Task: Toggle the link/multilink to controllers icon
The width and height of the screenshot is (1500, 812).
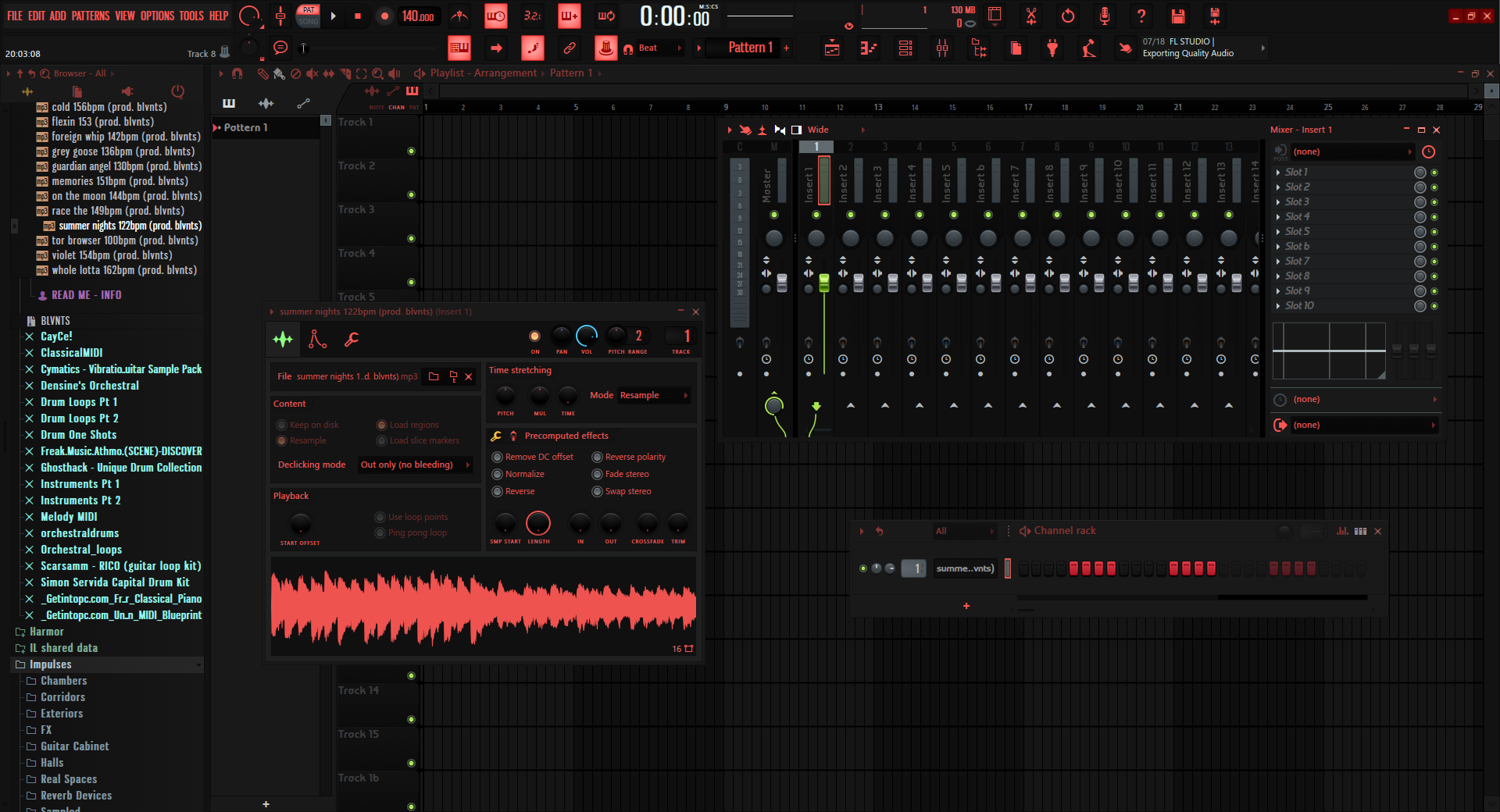Action: tap(570, 48)
